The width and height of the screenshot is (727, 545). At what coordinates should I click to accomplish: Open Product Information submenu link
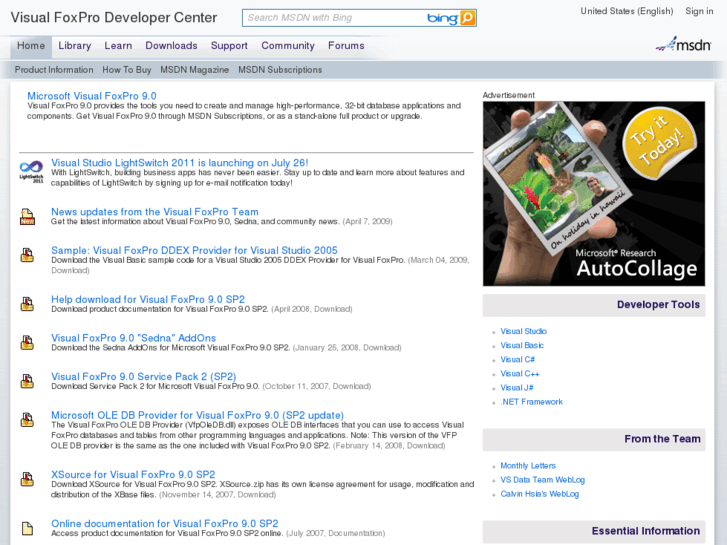point(54,70)
